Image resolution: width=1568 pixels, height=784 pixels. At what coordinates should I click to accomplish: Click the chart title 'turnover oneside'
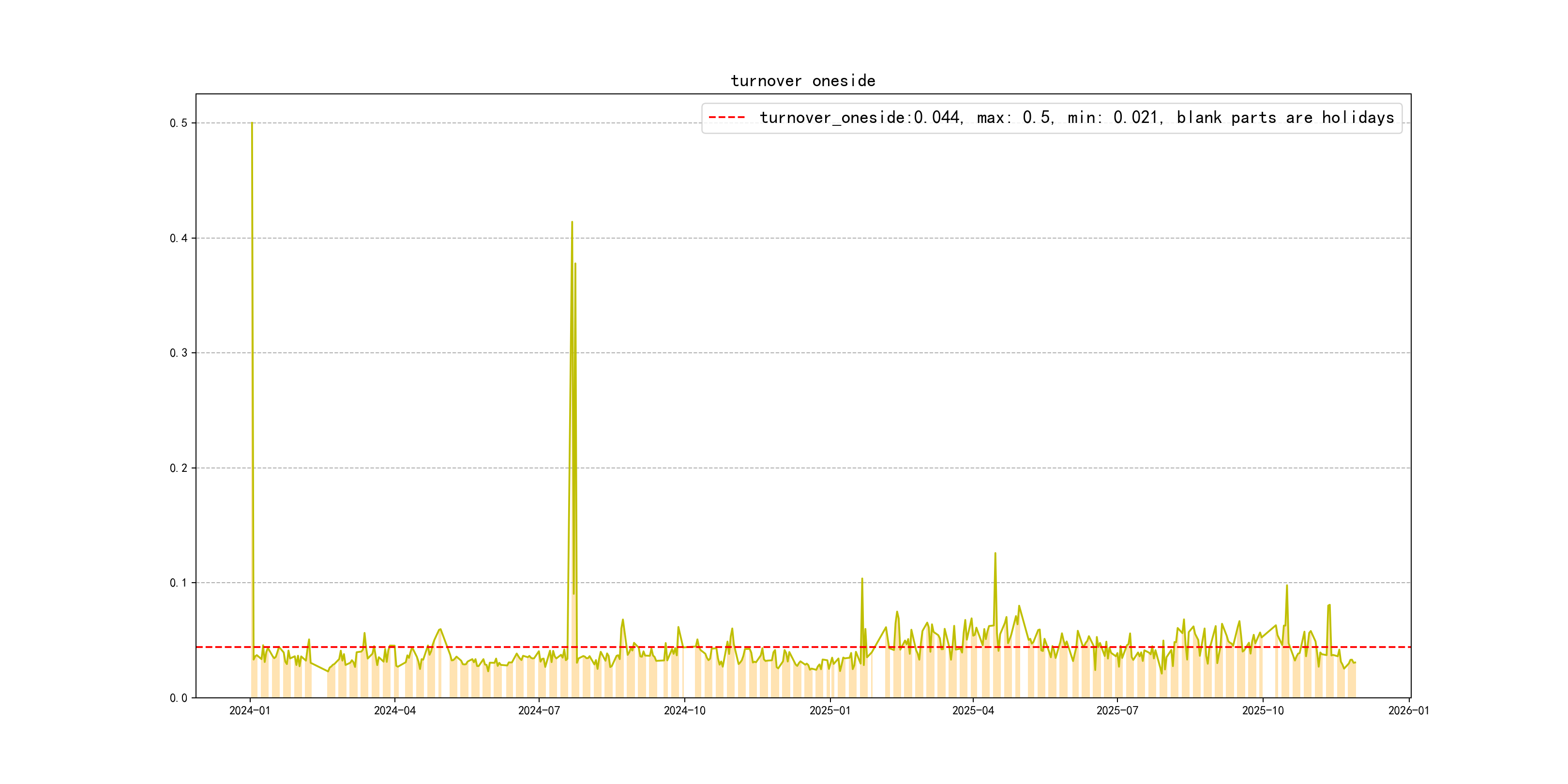click(803, 81)
